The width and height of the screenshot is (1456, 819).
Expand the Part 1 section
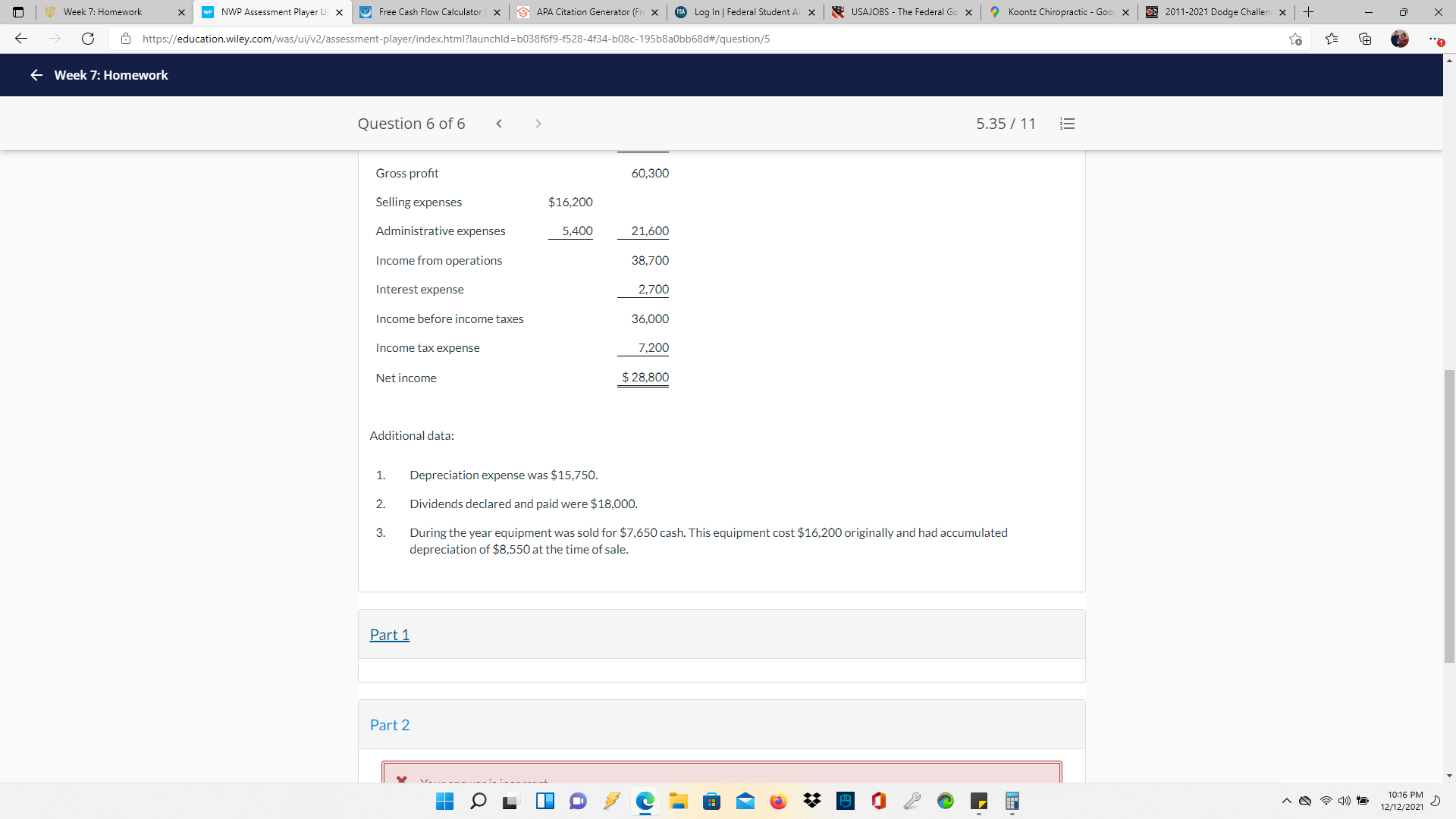click(389, 635)
